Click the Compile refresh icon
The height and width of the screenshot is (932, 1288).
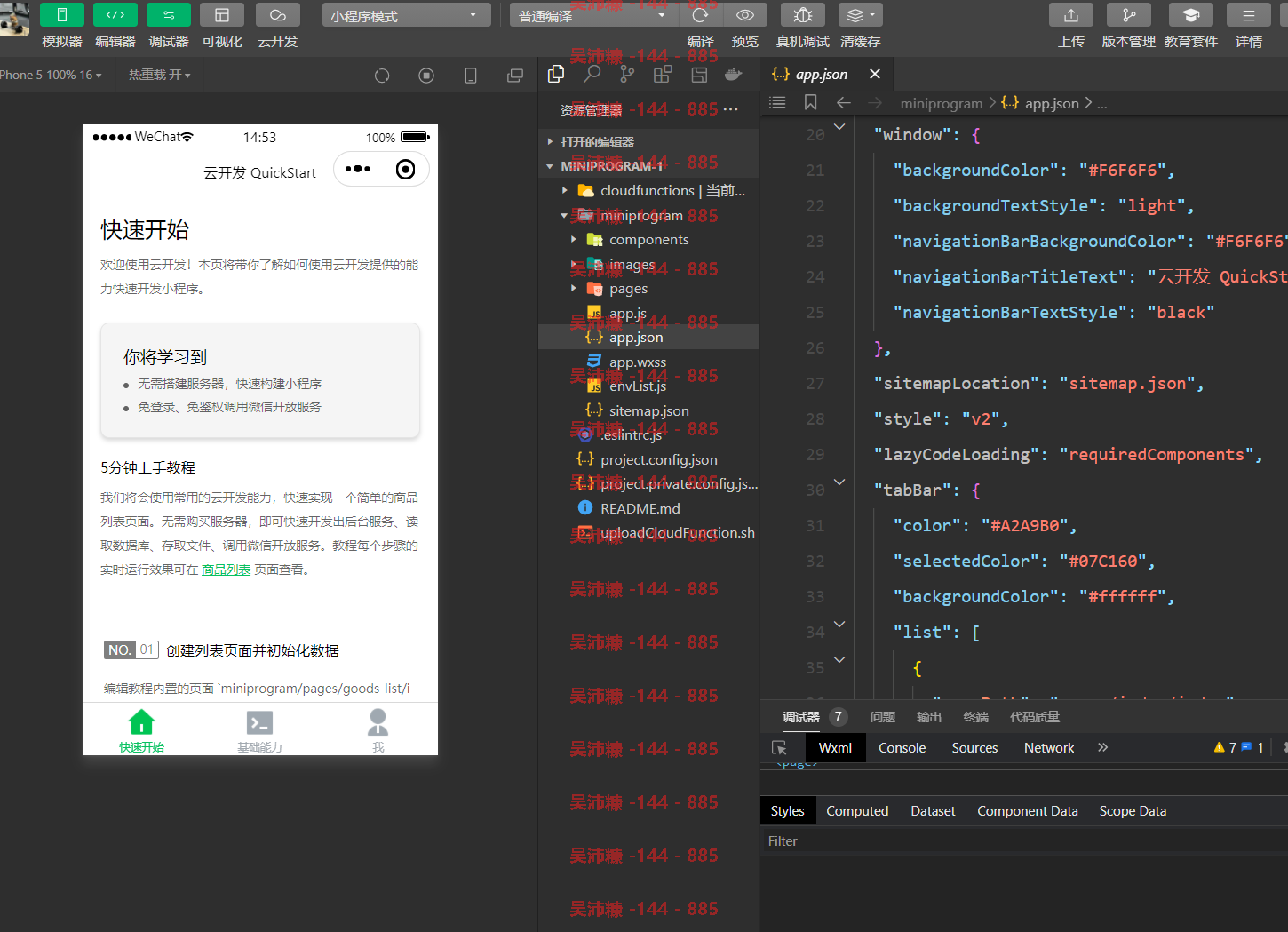pyautogui.click(x=700, y=15)
